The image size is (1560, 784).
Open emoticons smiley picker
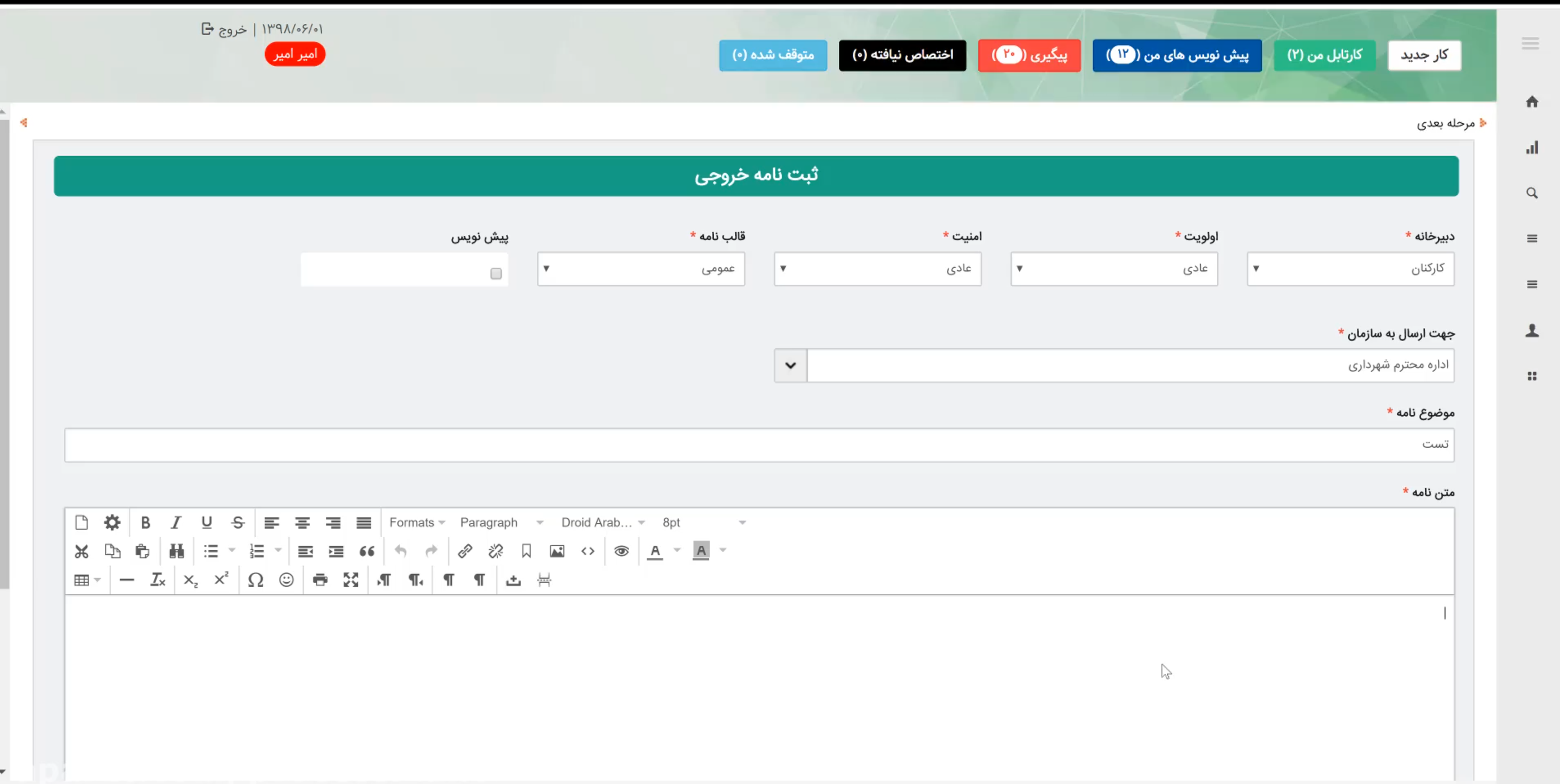[x=286, y=580]
